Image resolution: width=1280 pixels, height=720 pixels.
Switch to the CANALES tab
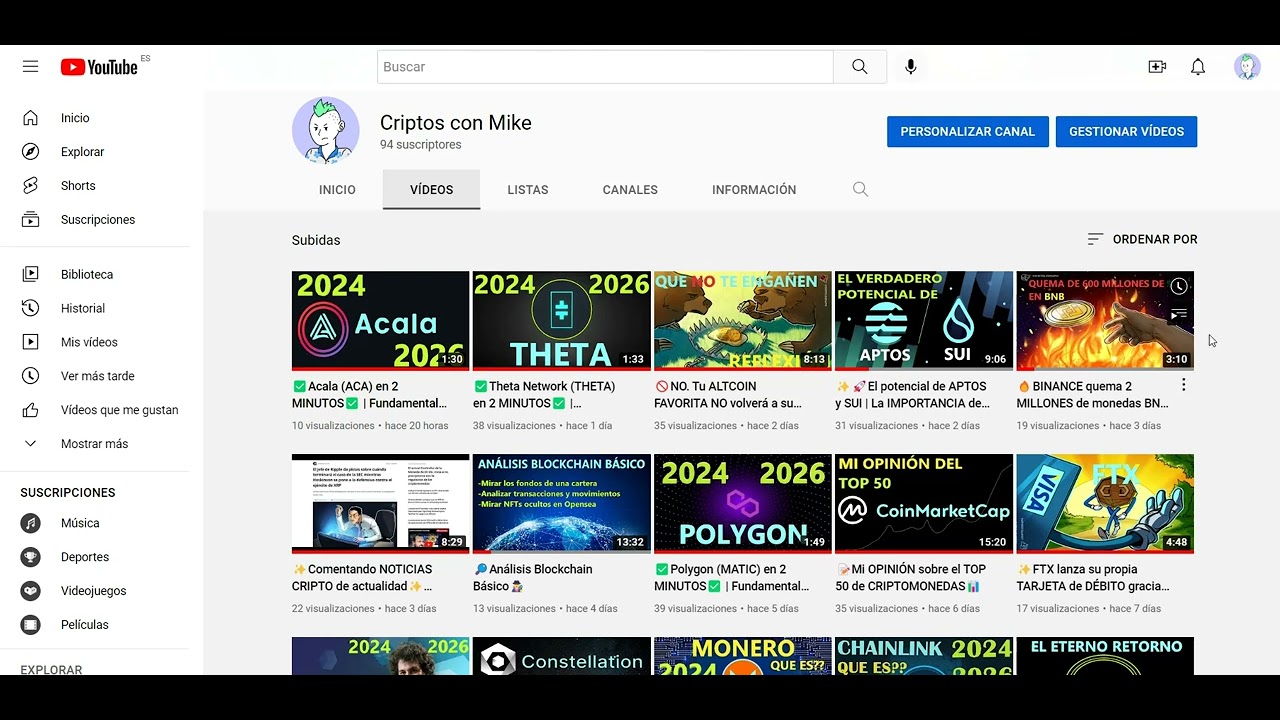point(630,190)
